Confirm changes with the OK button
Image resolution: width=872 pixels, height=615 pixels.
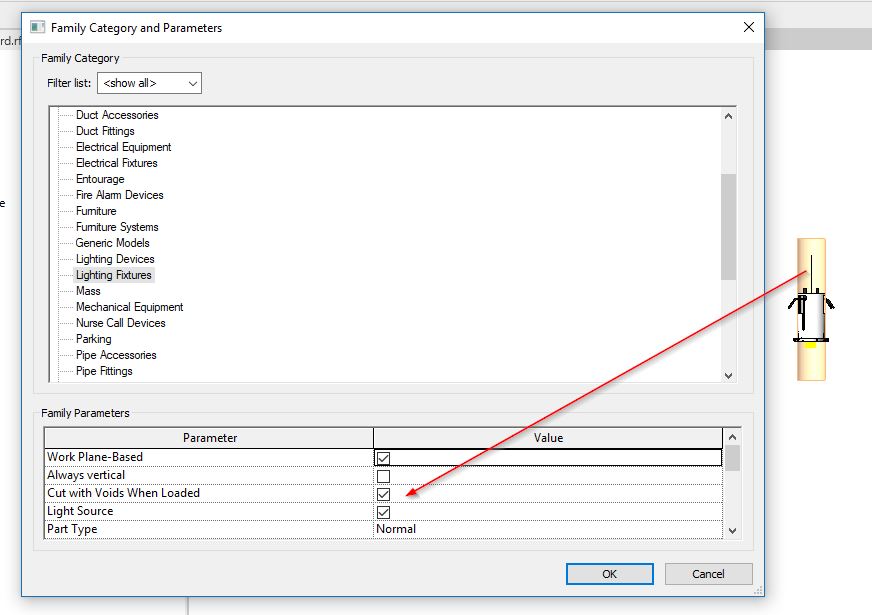pyautogui.click(x=609, y=574)
